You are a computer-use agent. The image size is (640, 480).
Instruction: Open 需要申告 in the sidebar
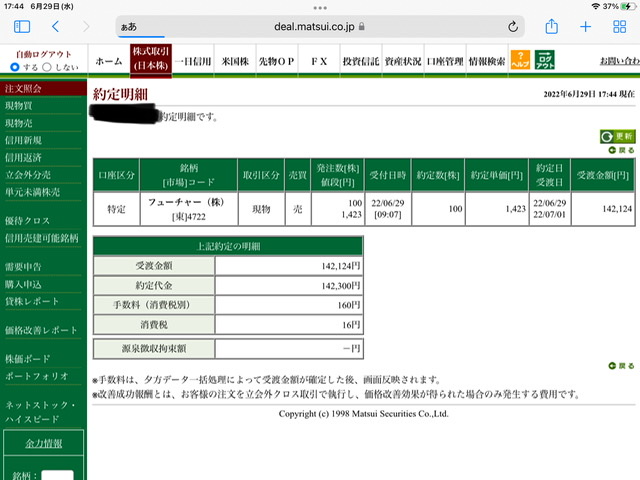(23, 267)
